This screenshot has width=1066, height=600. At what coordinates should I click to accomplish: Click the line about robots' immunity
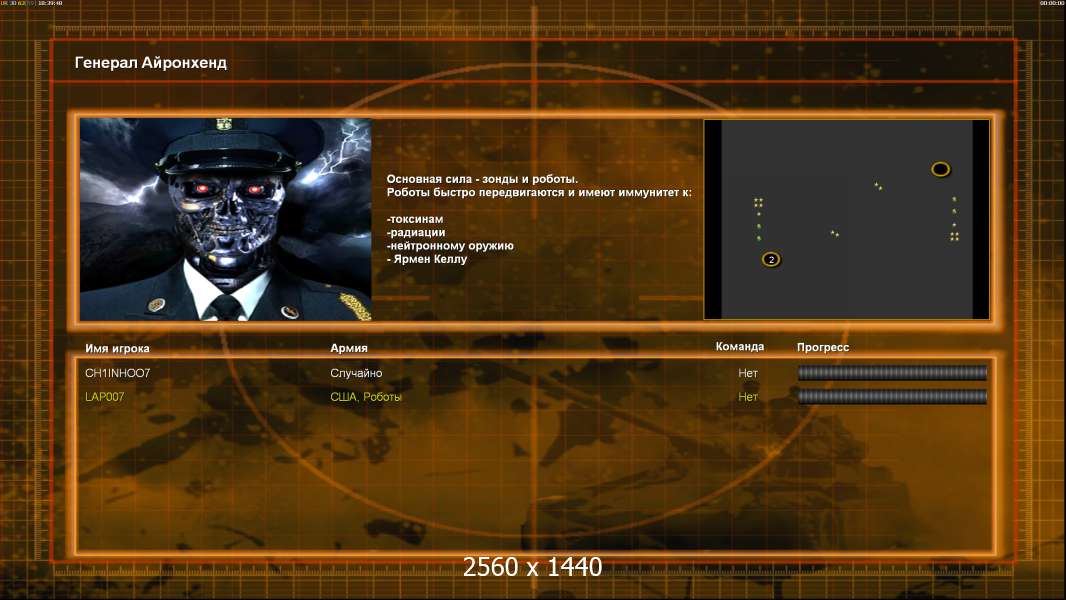point(539,192)
